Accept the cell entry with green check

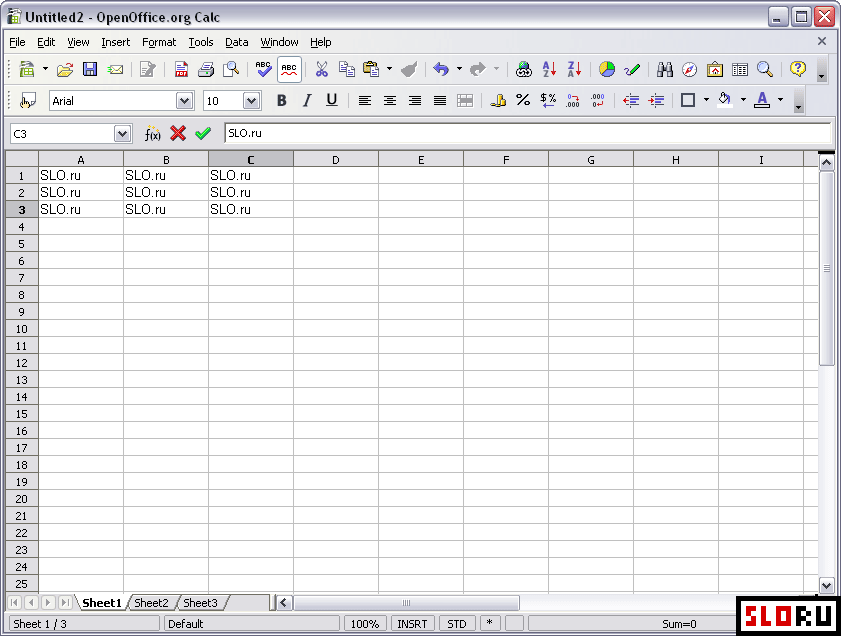point(203,133)
